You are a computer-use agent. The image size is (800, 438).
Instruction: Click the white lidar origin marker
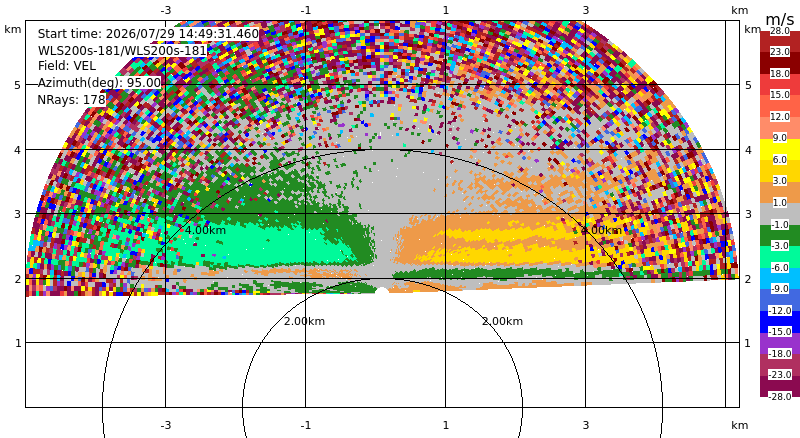coord(382,290)
